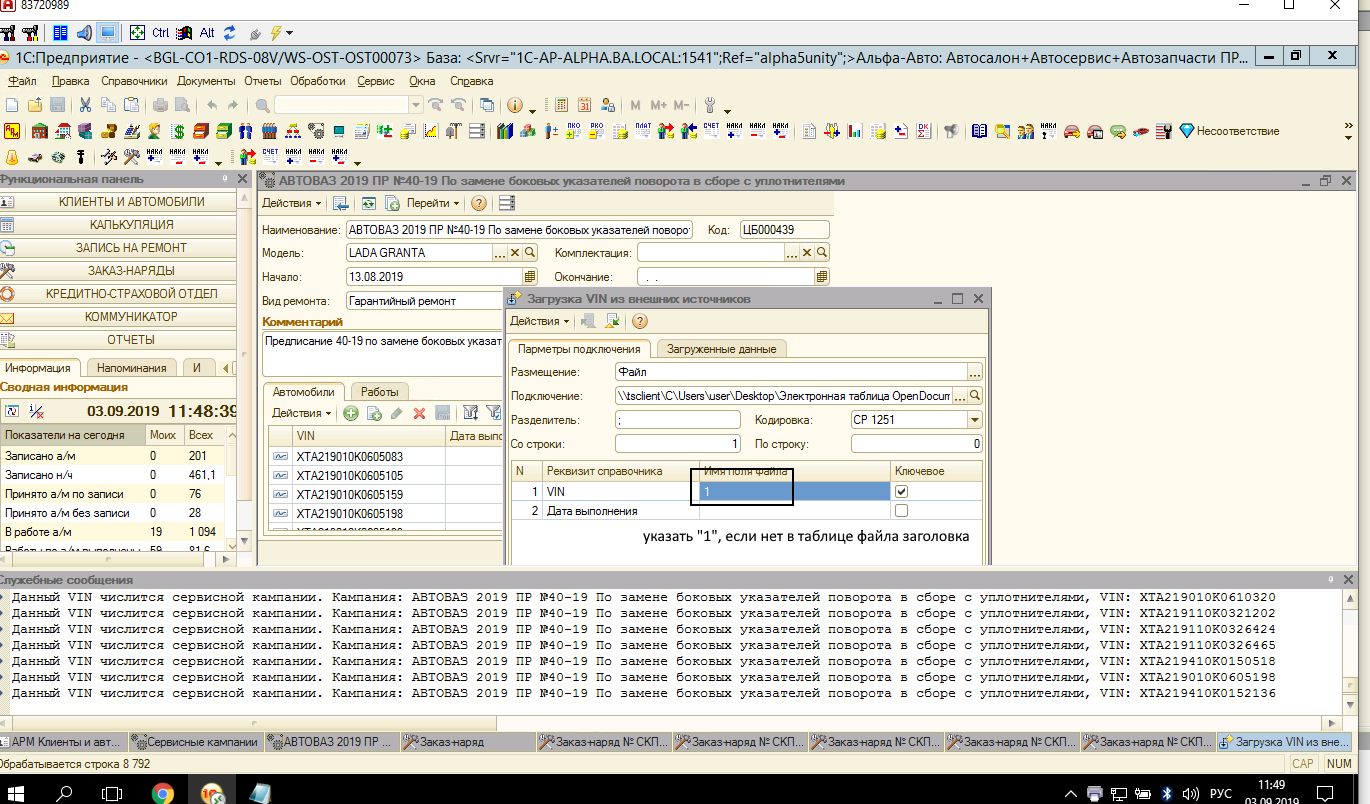This screenshot has height=804, width=1370.
Task: Open the calendar picker for the Начало date
Action: click(x=530, y=277)
